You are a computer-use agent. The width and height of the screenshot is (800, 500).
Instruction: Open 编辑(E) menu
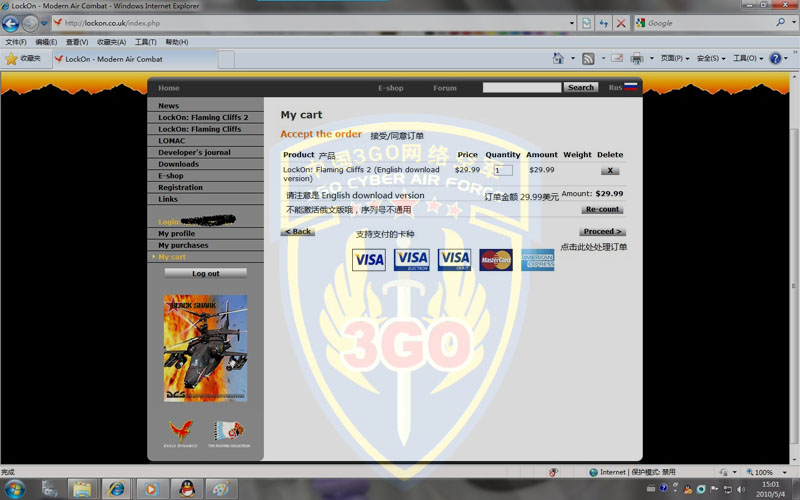tap(46, 42)
